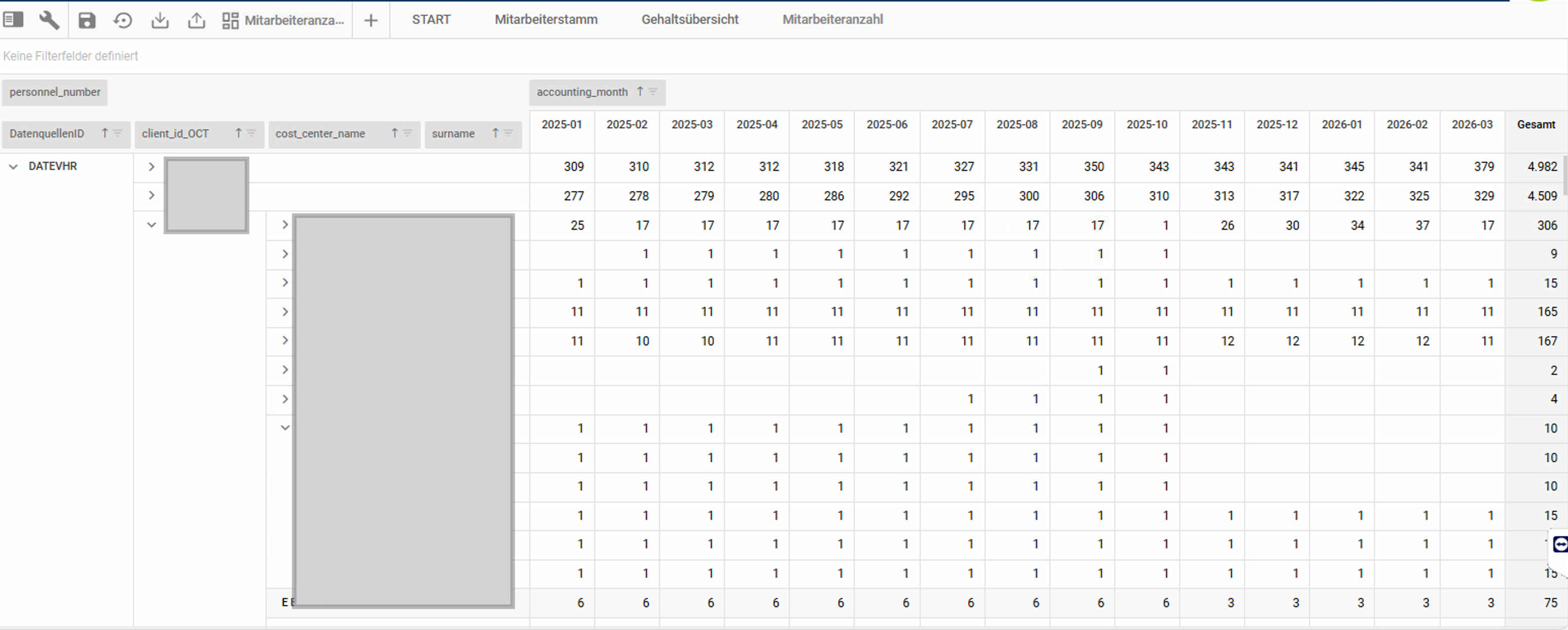
Task: Open the Gehaltsübersicht tab
Action: click(x=689, y=19)
